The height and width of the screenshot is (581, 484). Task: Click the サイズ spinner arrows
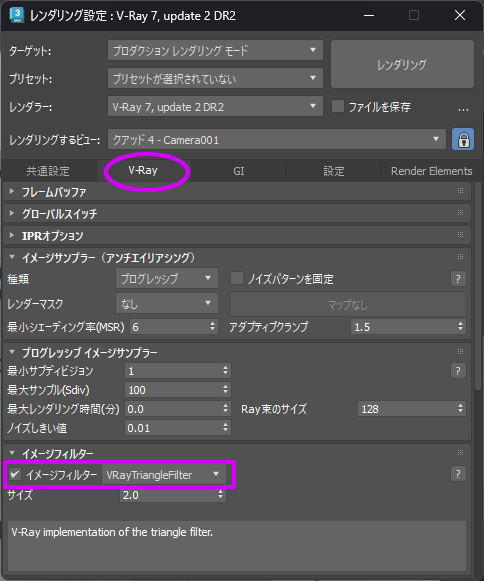pyautogui.click(x=221, y=495)
